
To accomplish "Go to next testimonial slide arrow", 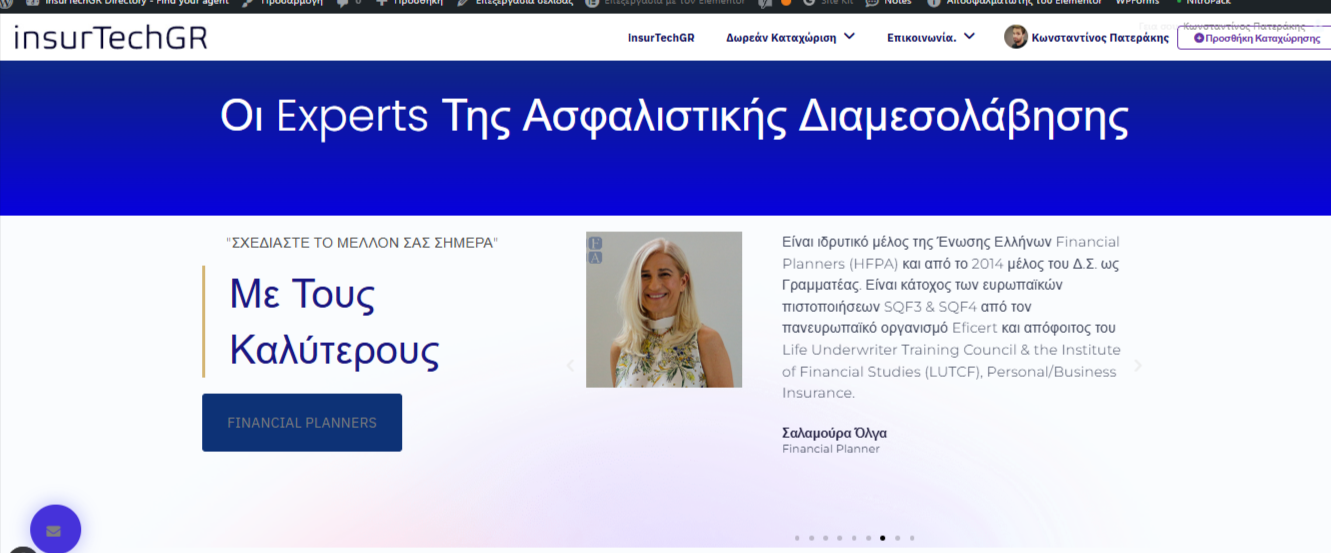I will click(1137, 366).
